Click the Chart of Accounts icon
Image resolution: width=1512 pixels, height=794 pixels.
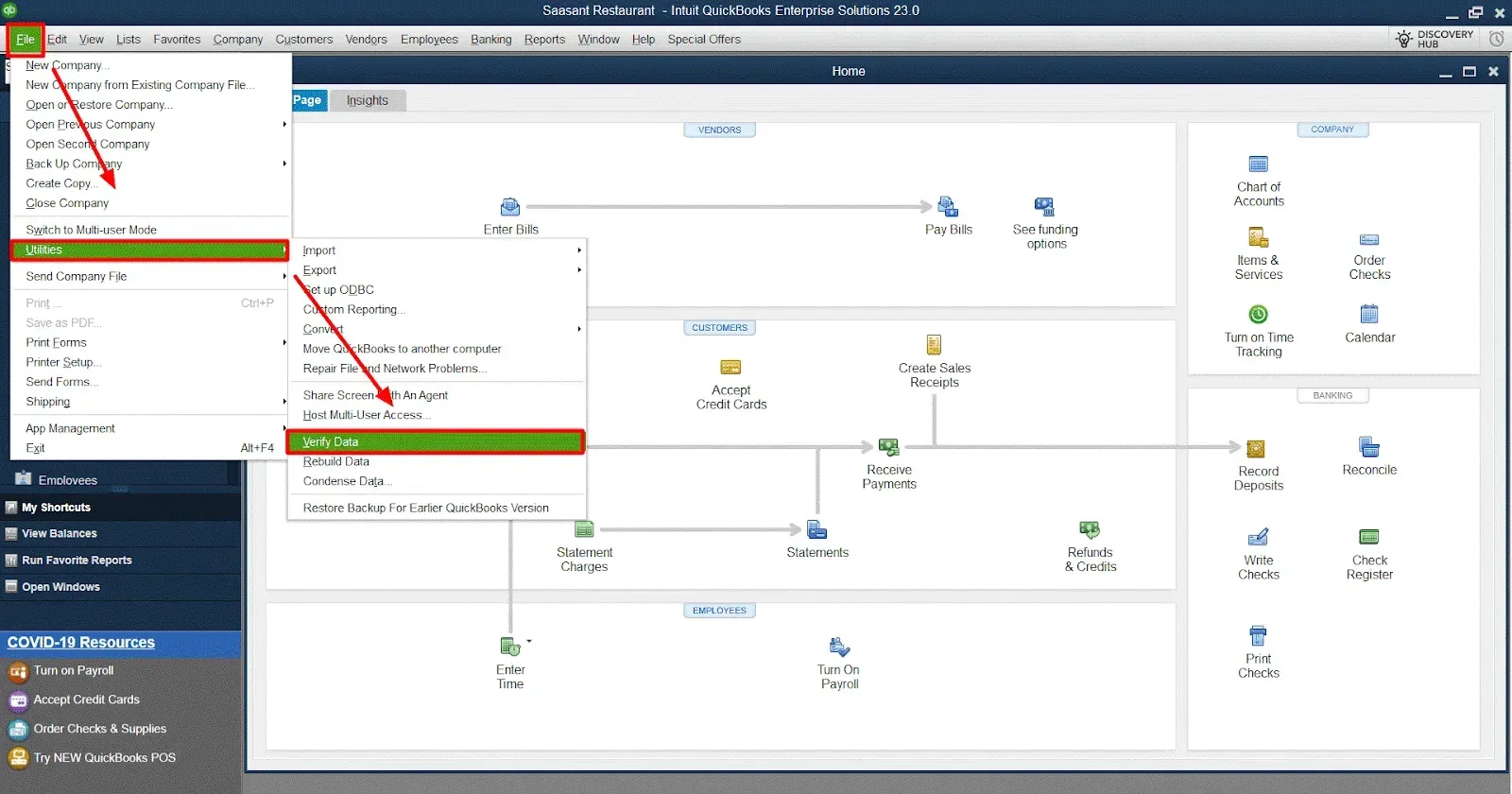point(1258,164)
